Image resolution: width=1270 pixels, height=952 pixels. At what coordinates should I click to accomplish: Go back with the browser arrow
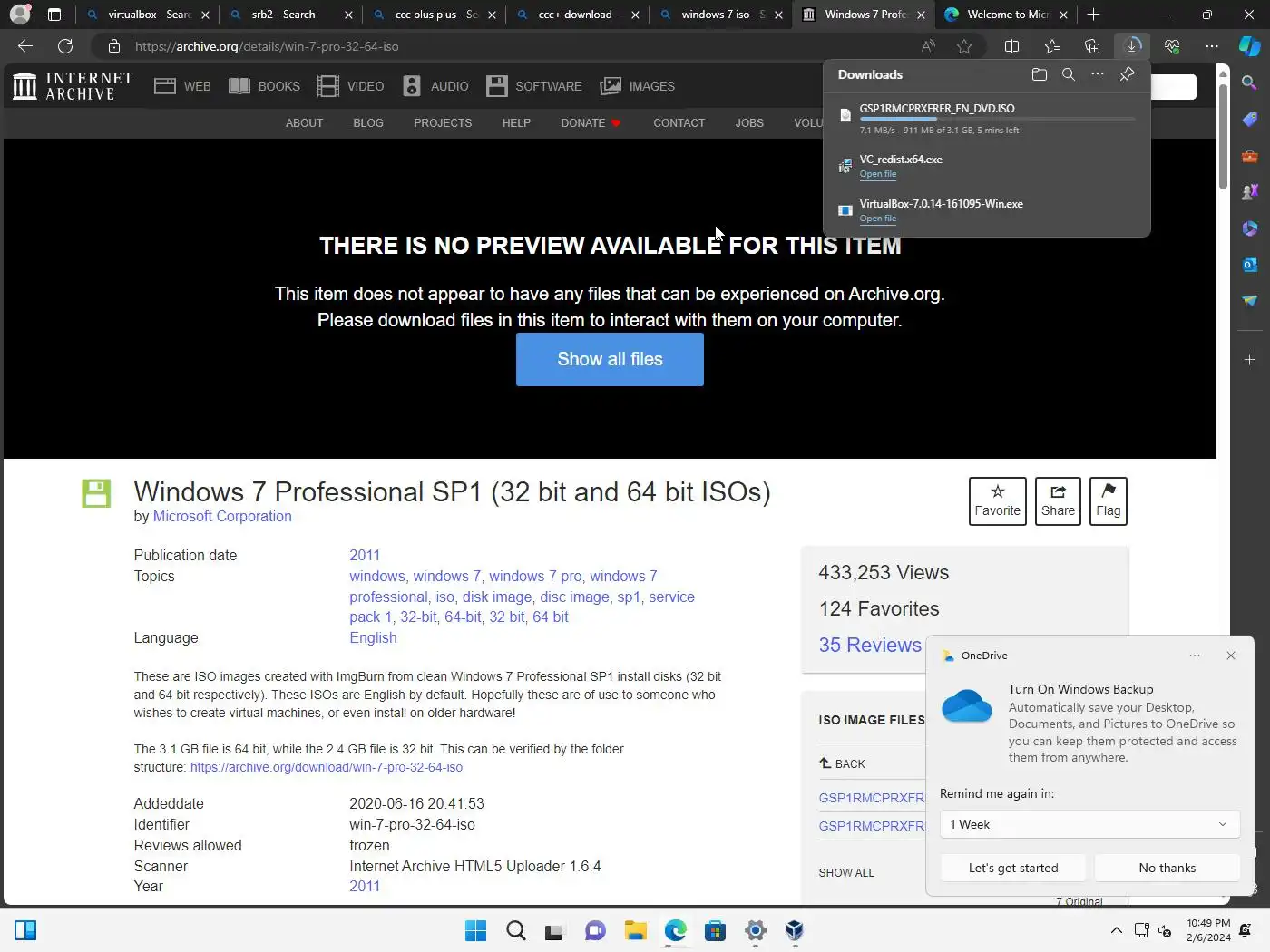tap(25, 46)
